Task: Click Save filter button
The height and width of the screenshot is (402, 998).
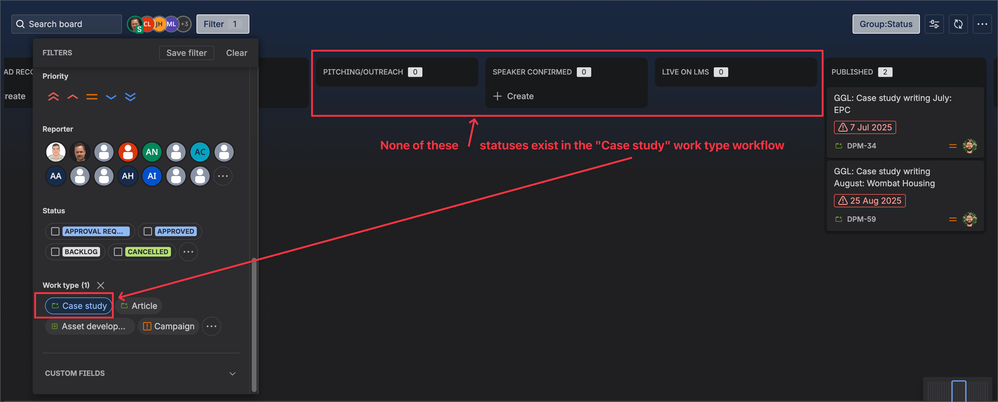Action: point(186,53)
